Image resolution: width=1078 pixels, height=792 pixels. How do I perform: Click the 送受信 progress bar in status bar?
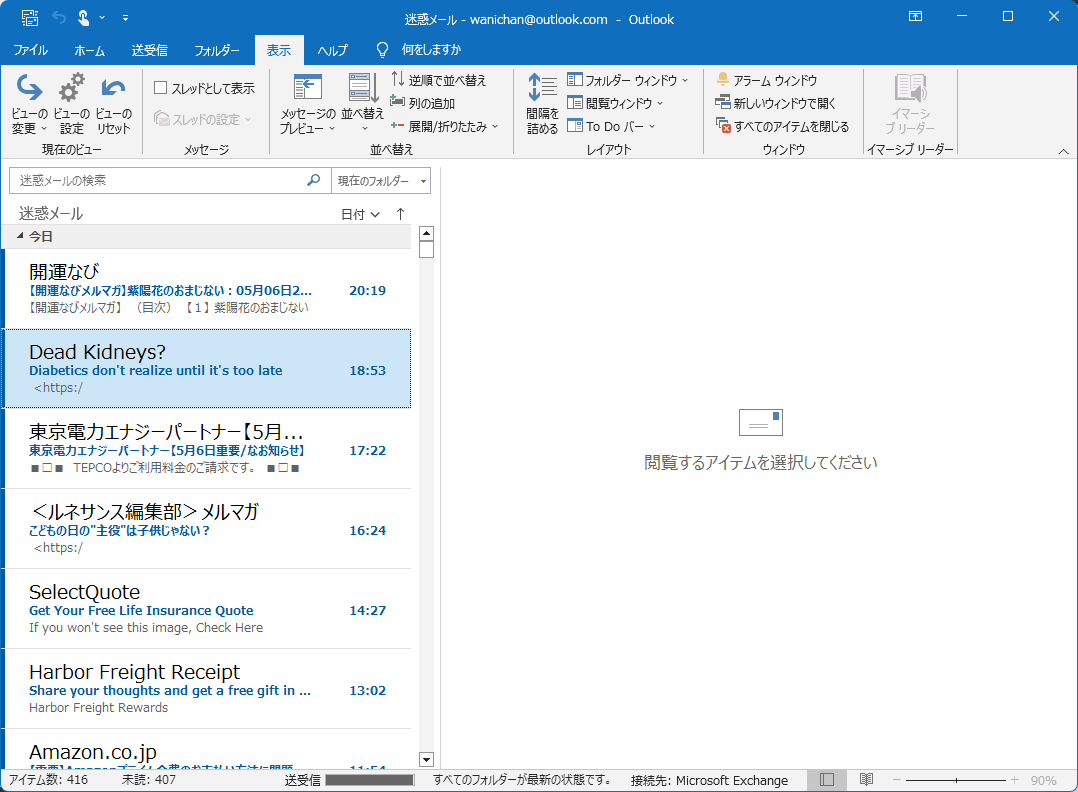click(x=370, y=780)
